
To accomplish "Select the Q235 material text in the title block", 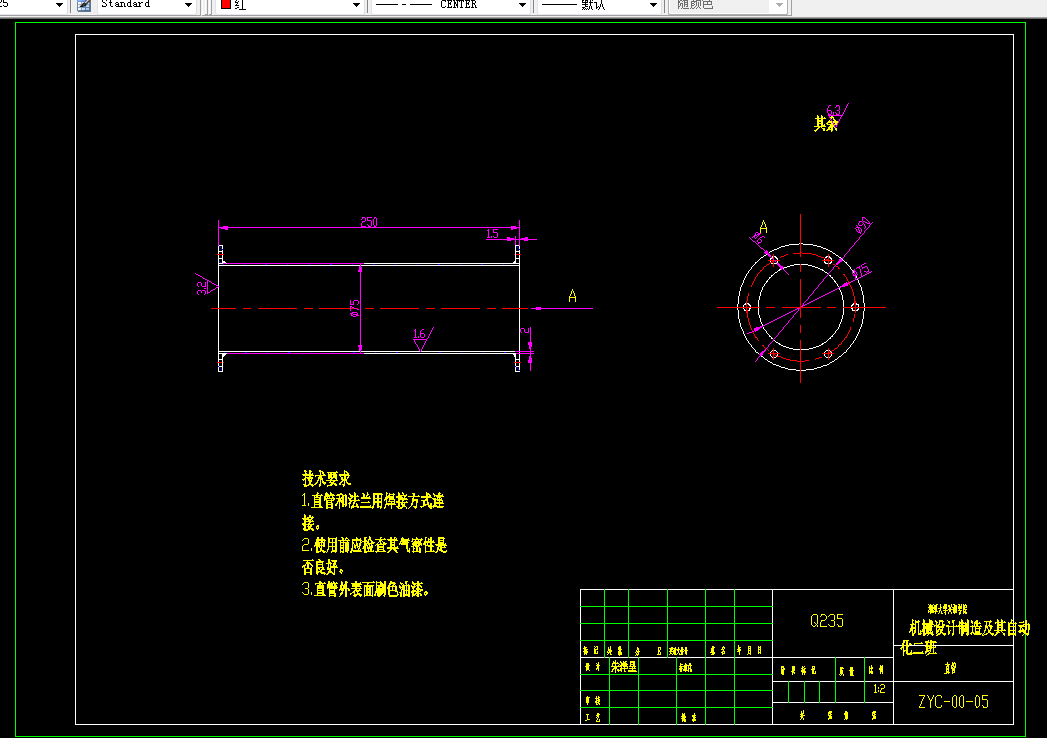I will (827, 621).
